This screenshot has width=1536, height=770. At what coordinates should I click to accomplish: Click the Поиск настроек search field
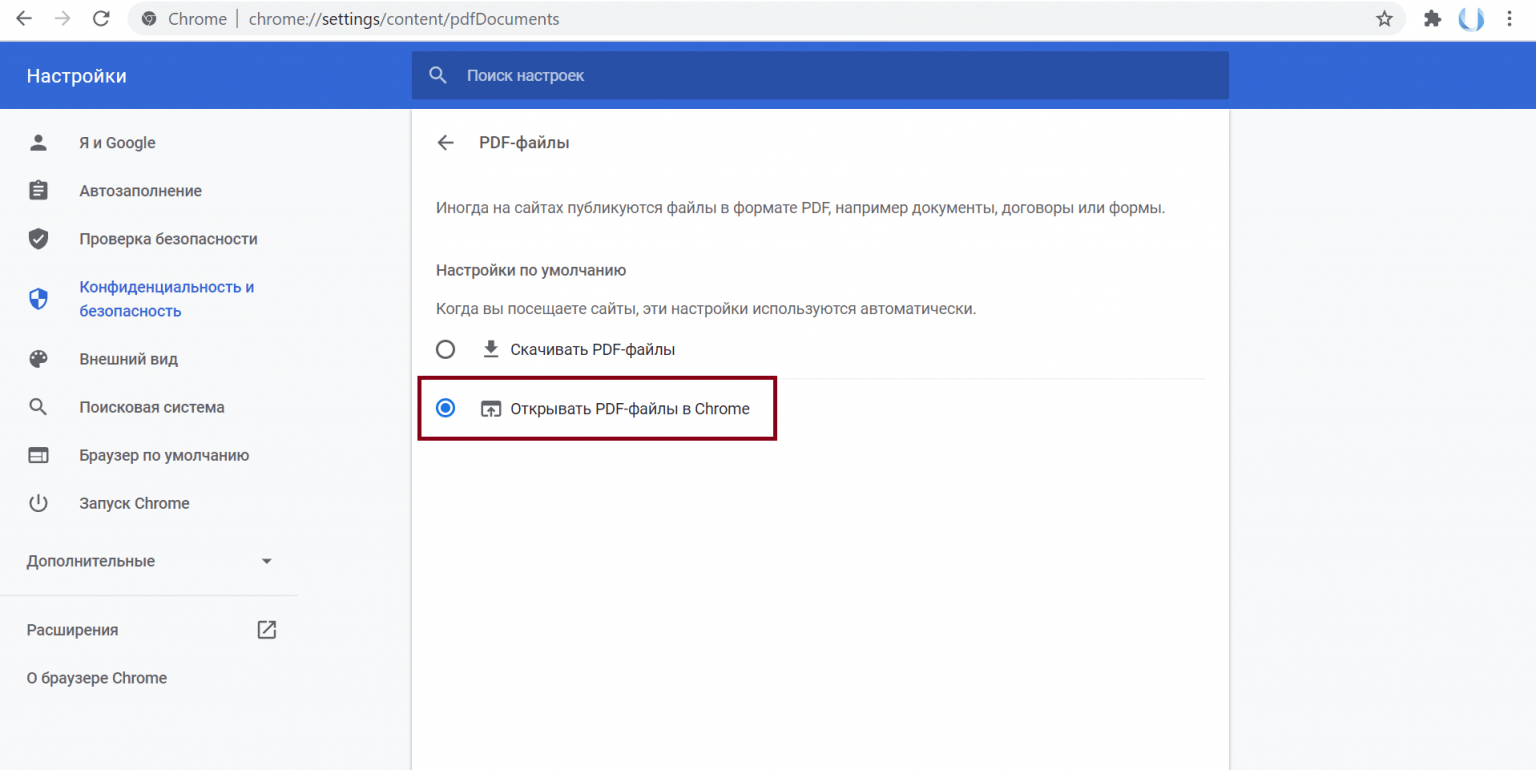[820, 75]
